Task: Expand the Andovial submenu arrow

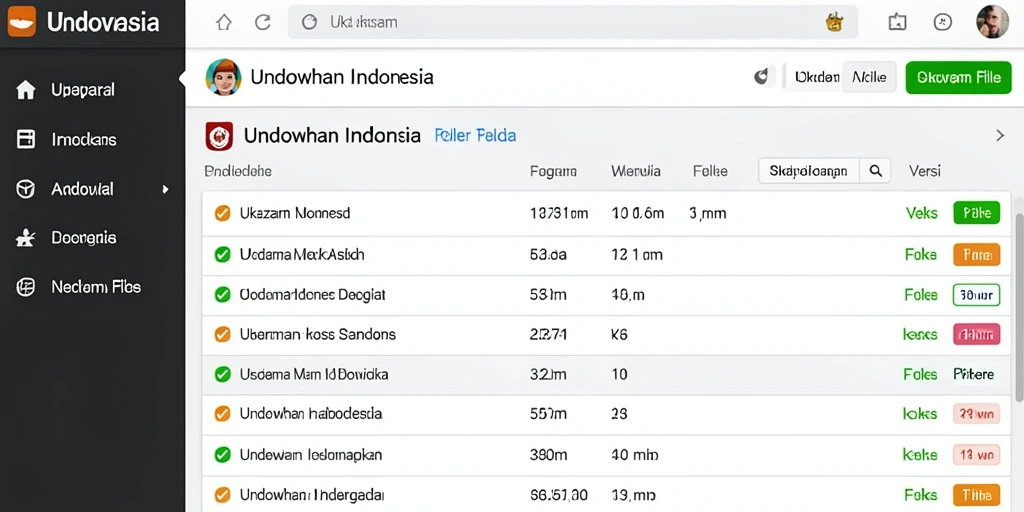Action: 165,189
